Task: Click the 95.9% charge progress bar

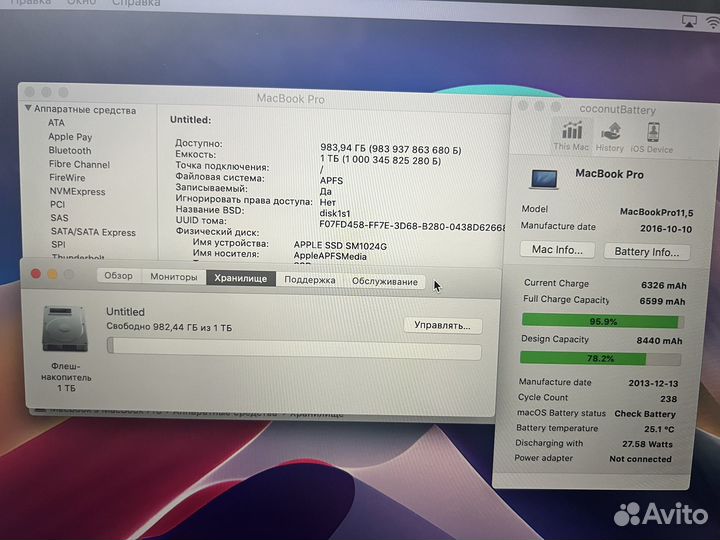Action: click(603, 321)
